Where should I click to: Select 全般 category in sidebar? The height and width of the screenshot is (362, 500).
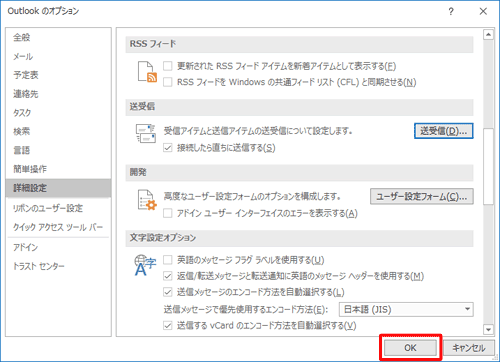(58, 37)
